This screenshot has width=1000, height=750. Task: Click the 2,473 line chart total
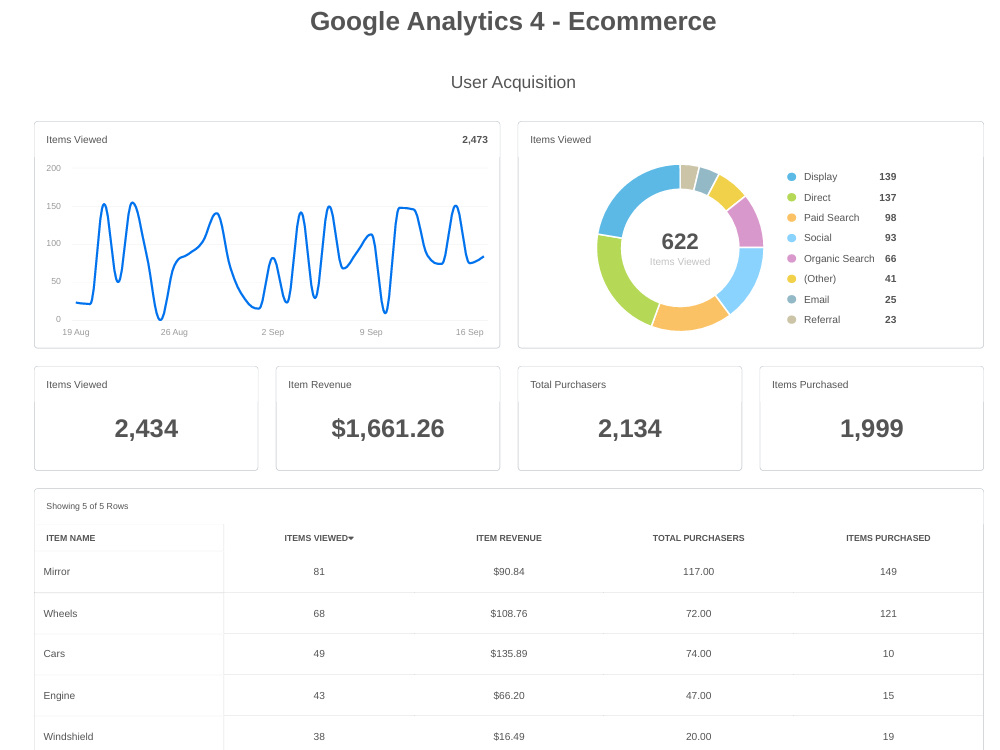click(475, 140)
